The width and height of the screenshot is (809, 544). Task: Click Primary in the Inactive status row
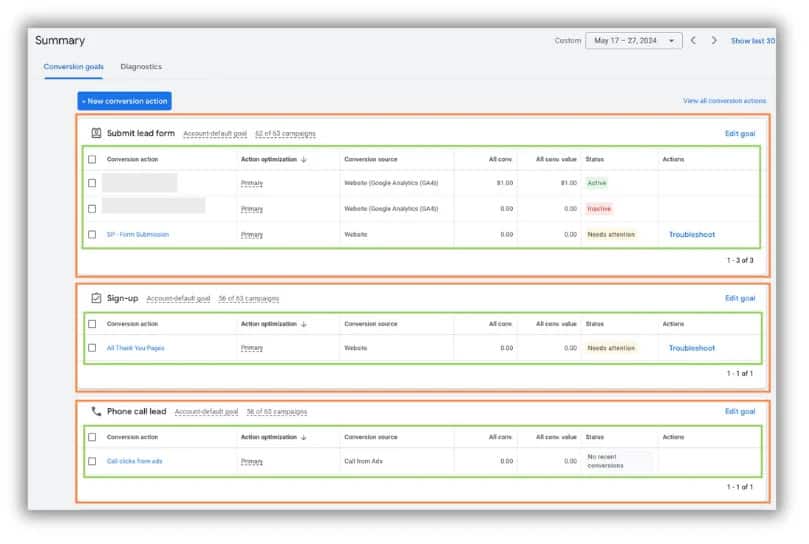pyautogui.click(x=252, y=209)
